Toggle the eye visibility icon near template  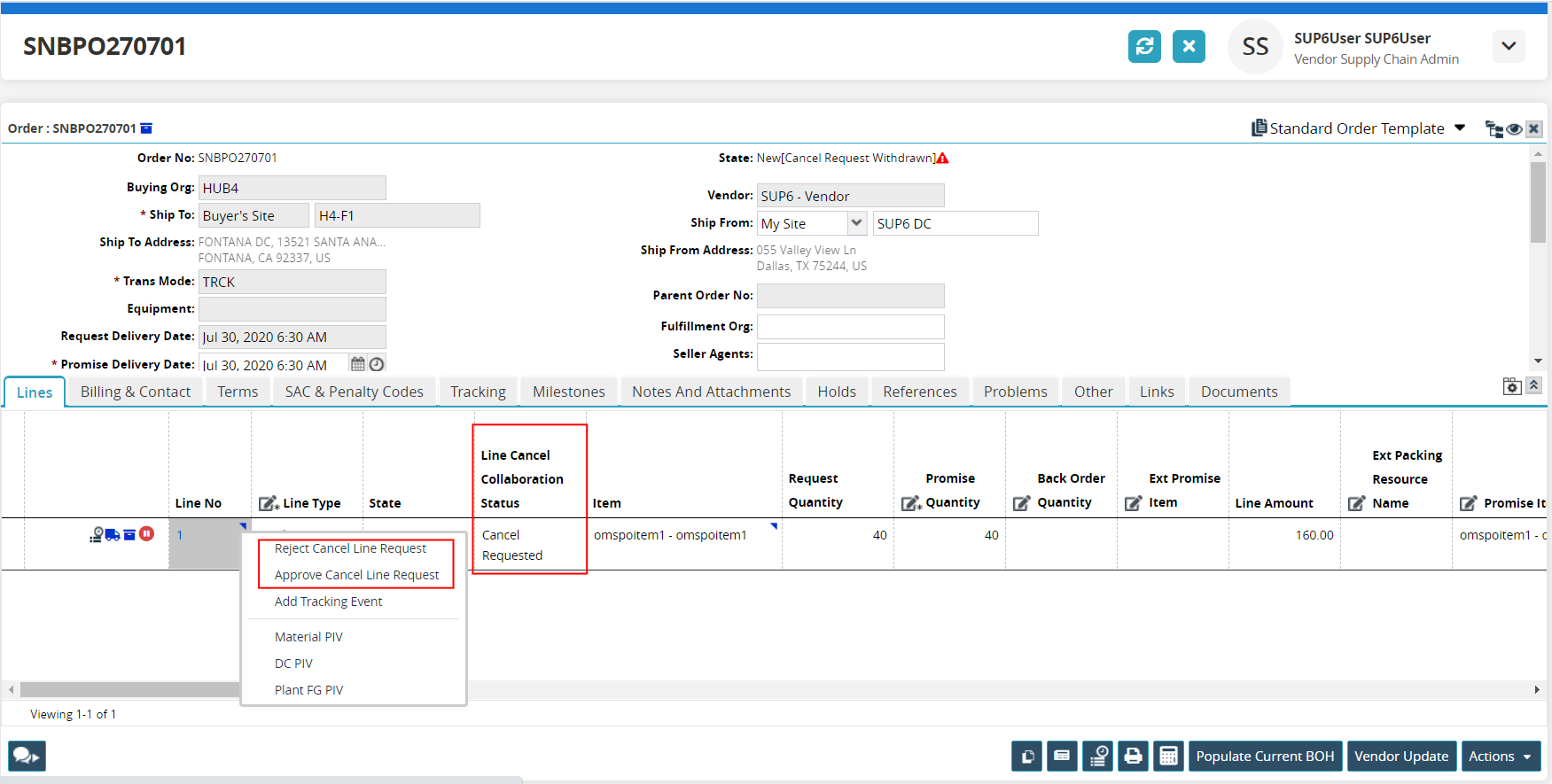pyautogui.click(x=1514, y=129)
